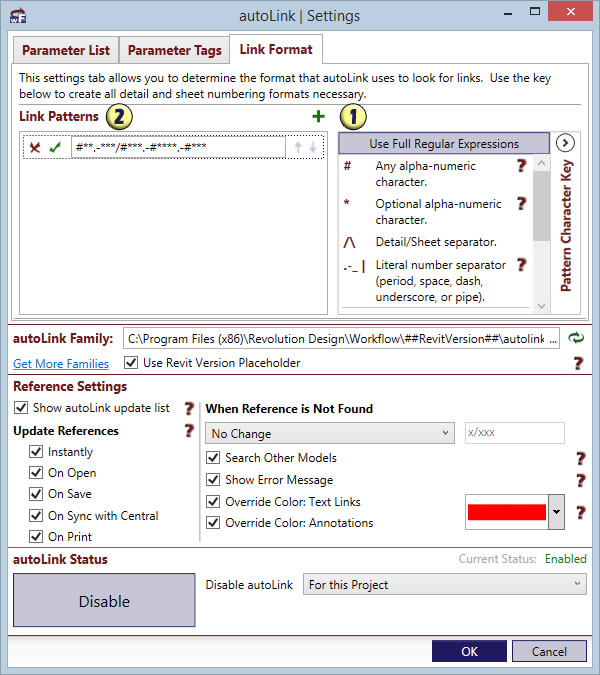Browse autoLink Family path with ellipsis
The height and width of the screenshot is (675, 600).
554,340
